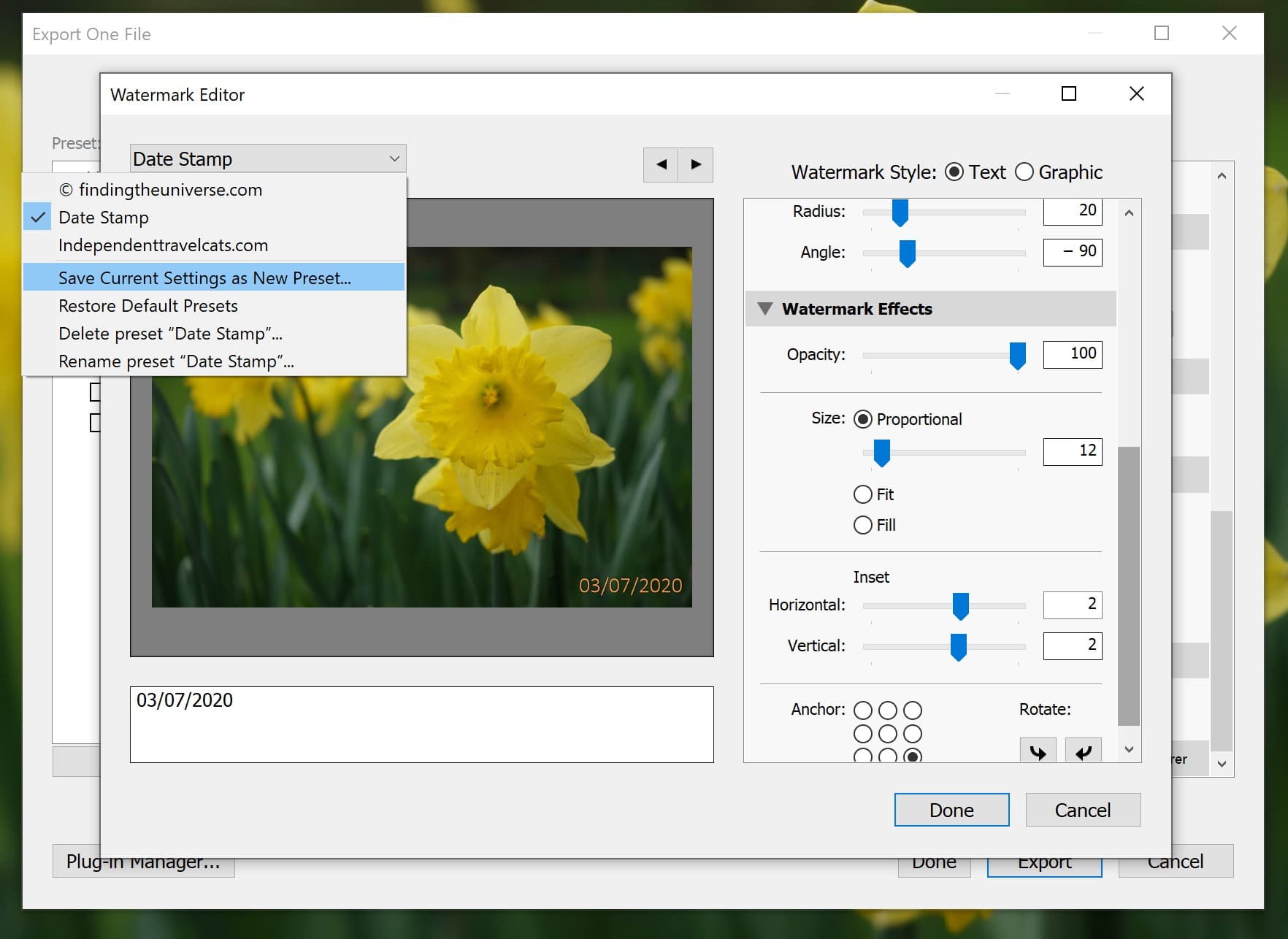Choose the top-left anchor position

click(x=862, y=709)
